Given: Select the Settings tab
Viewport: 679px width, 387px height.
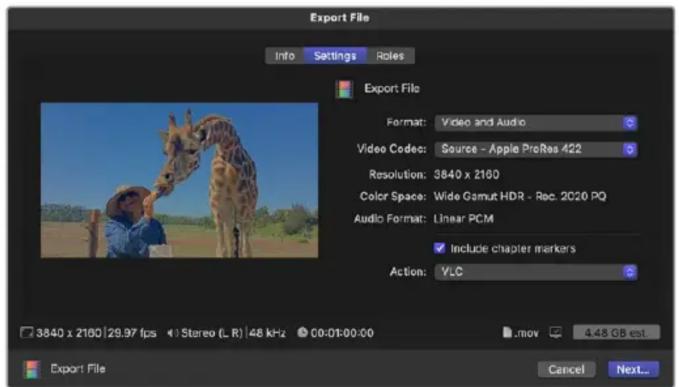Looking at the screenshot, I should [335, 56].
